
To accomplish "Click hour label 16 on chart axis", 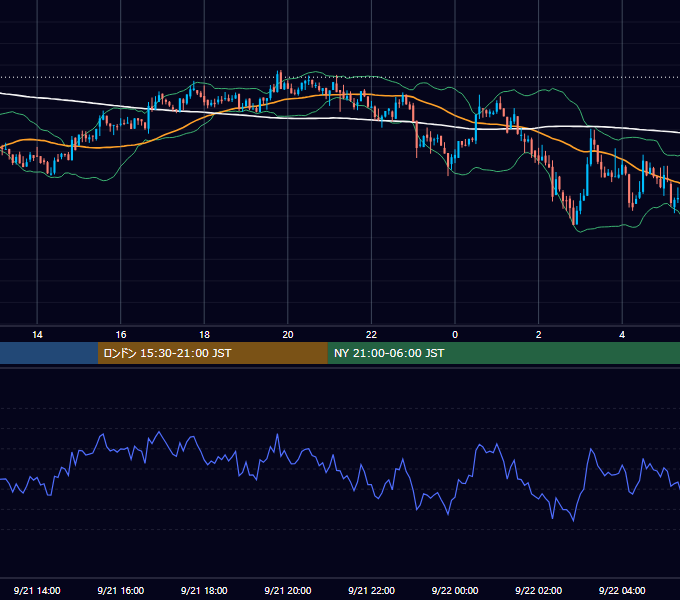I will coord(121,335).
